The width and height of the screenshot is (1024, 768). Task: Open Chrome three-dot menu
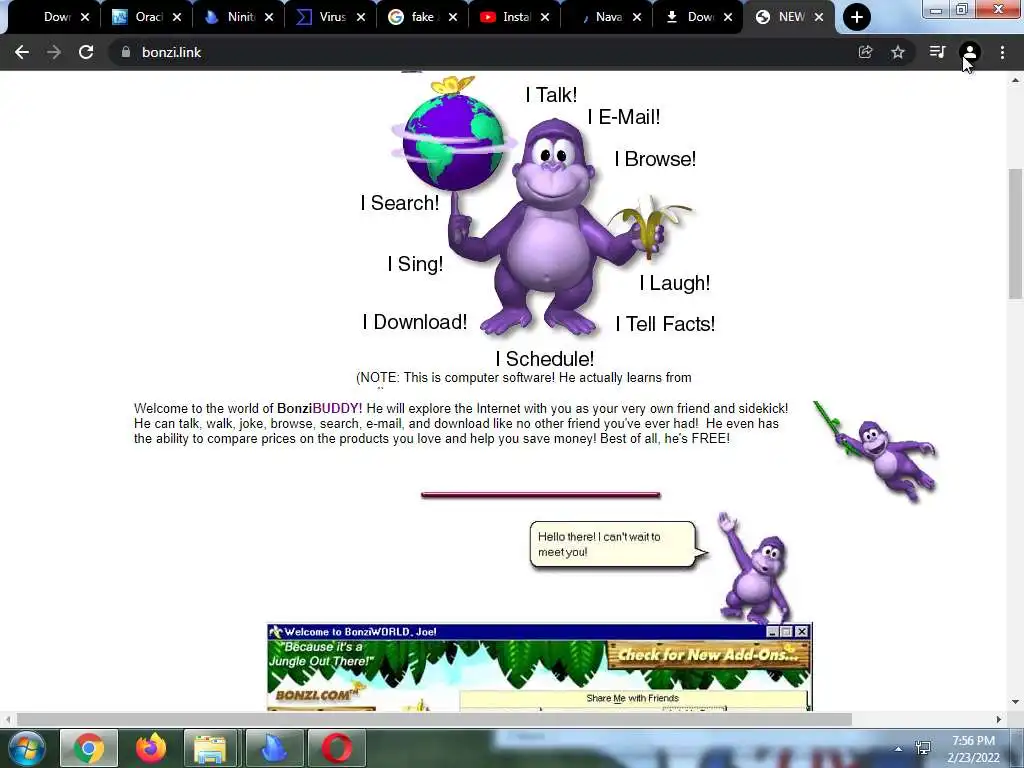click(1002, 52)
